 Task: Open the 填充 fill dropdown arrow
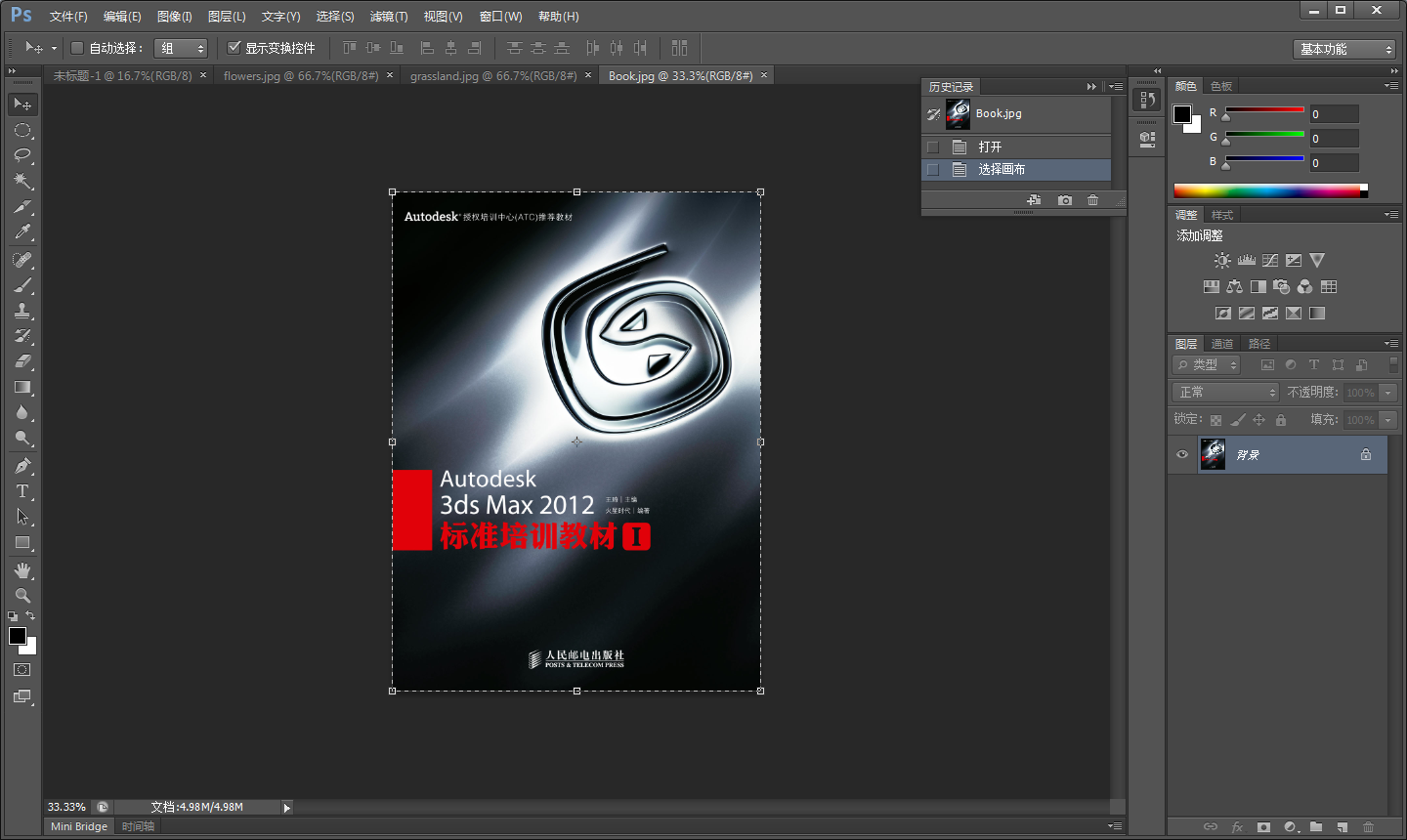[1387, 420]
